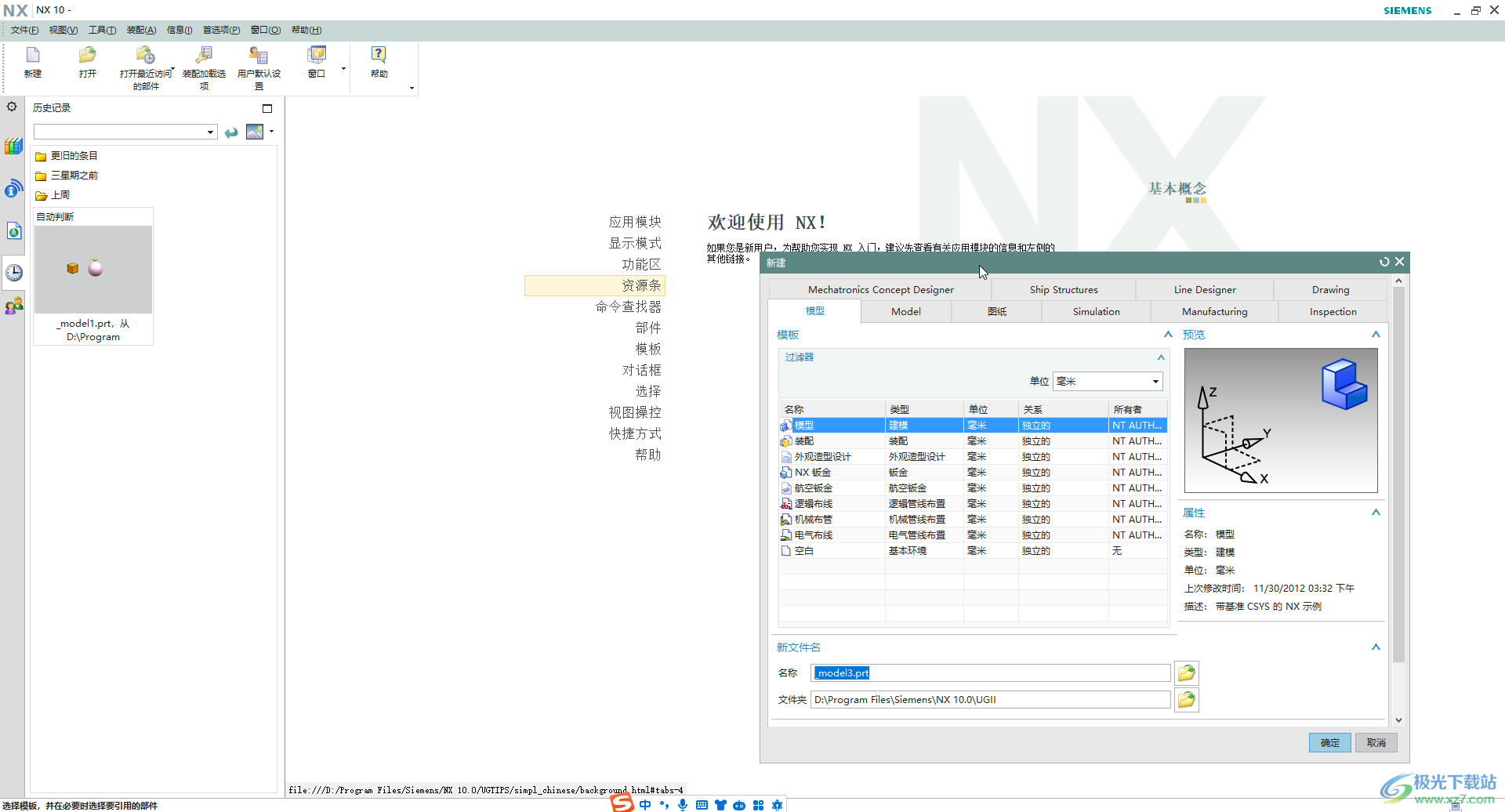Open the Preferences menu

point(221,31)
